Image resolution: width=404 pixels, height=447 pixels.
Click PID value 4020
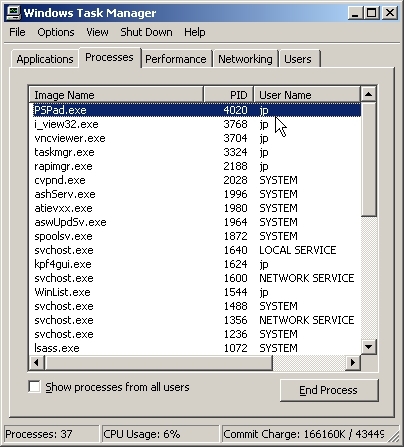tap(235, 110)
